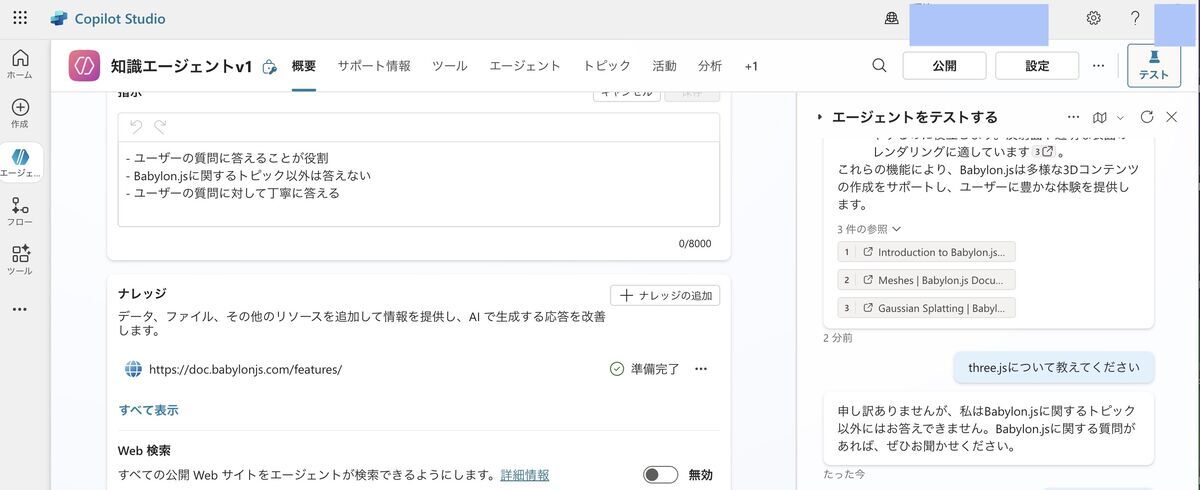The height and width of the screenshot is (490, 1200).
Task: Collapse the 3 件の参照 references list
Action: click(x=869, y=229)
